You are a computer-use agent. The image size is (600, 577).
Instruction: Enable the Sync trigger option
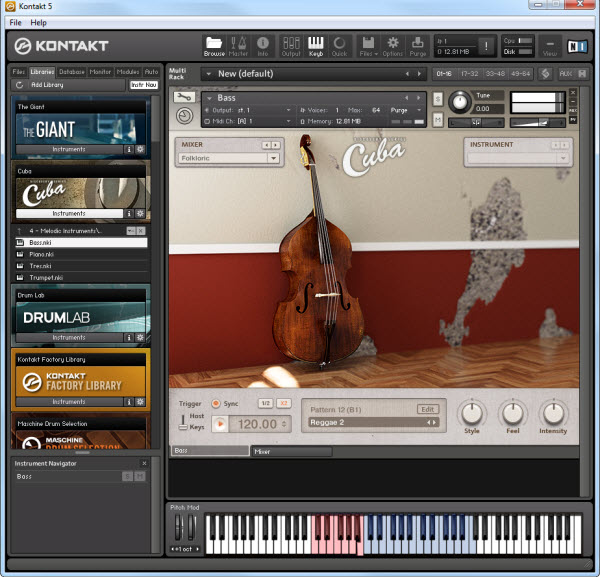pyautogui.click(x=216, y=403)
